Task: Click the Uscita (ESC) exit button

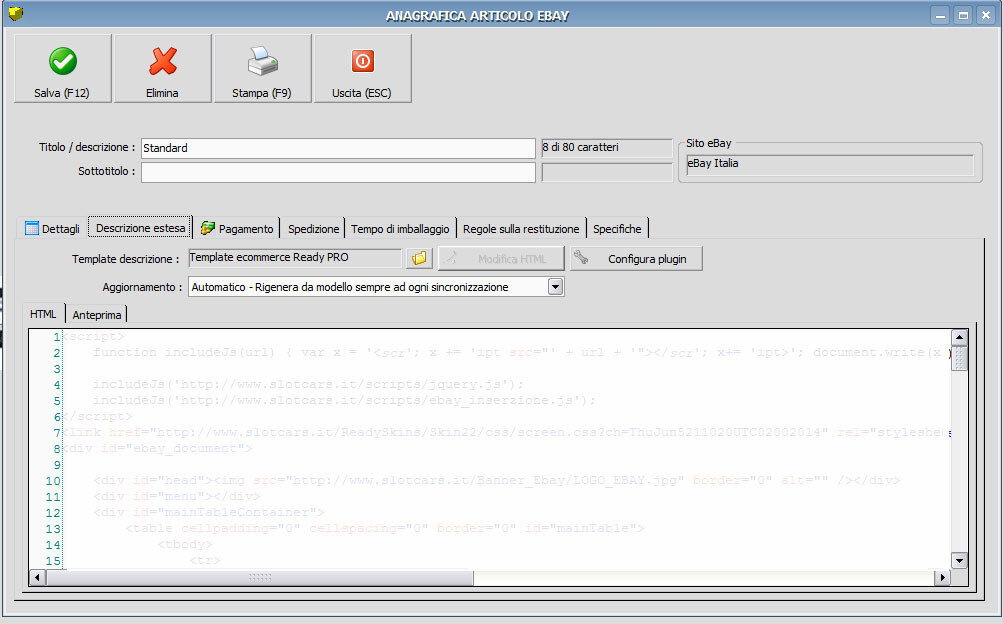Action: click(362, 68)
